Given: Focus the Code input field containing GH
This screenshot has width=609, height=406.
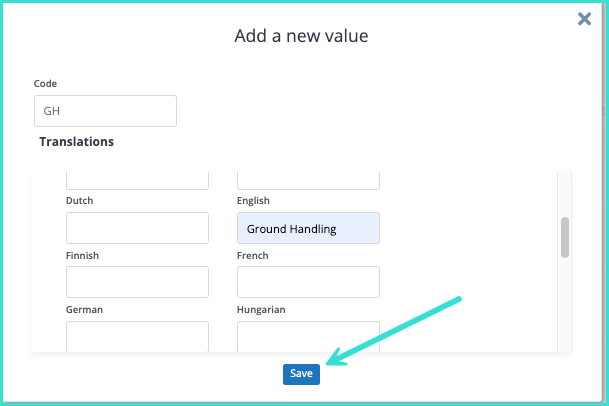Looking at the screenshot, I should point(105,111).
